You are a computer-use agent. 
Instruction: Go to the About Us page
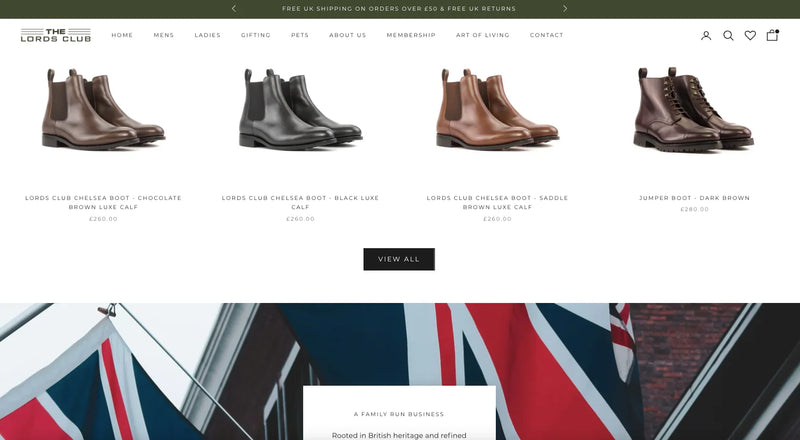pos(347,35)
